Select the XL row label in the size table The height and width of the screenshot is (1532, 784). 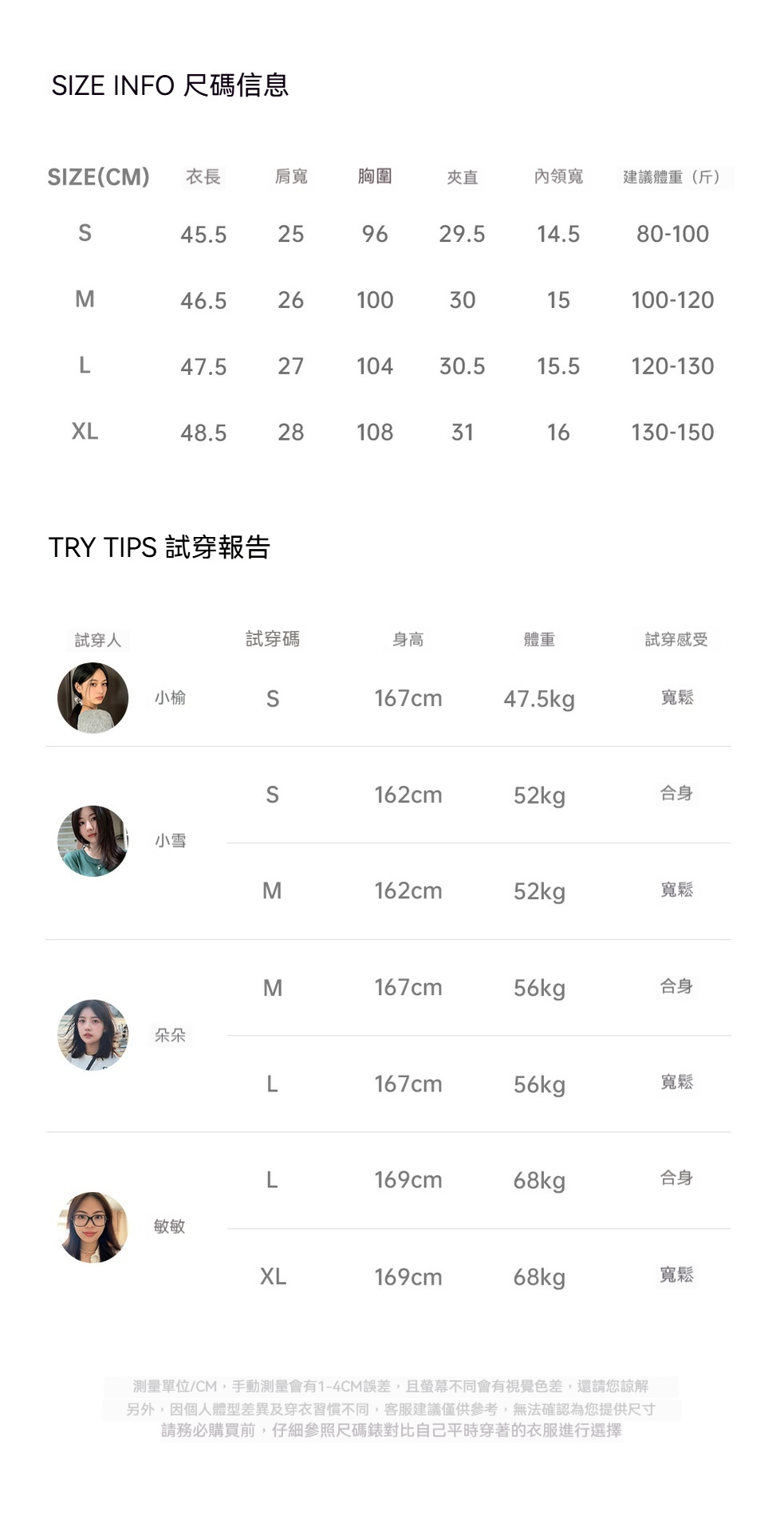tap(85, 432)
